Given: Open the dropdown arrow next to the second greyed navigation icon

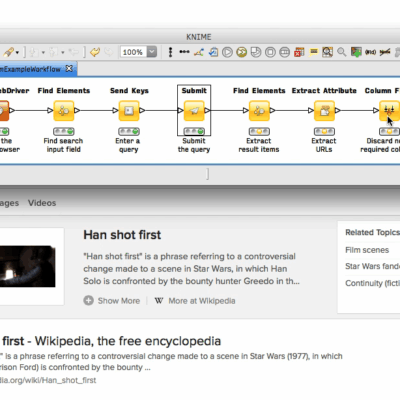Looking at the screenshot, I should point(62,53).
